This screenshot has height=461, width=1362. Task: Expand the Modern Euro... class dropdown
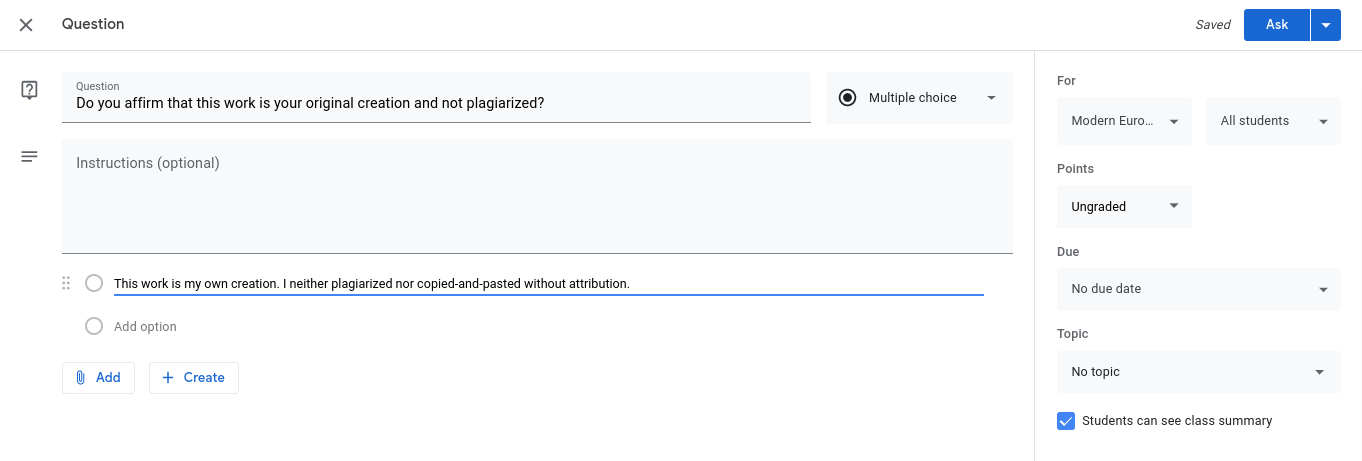1124,121
